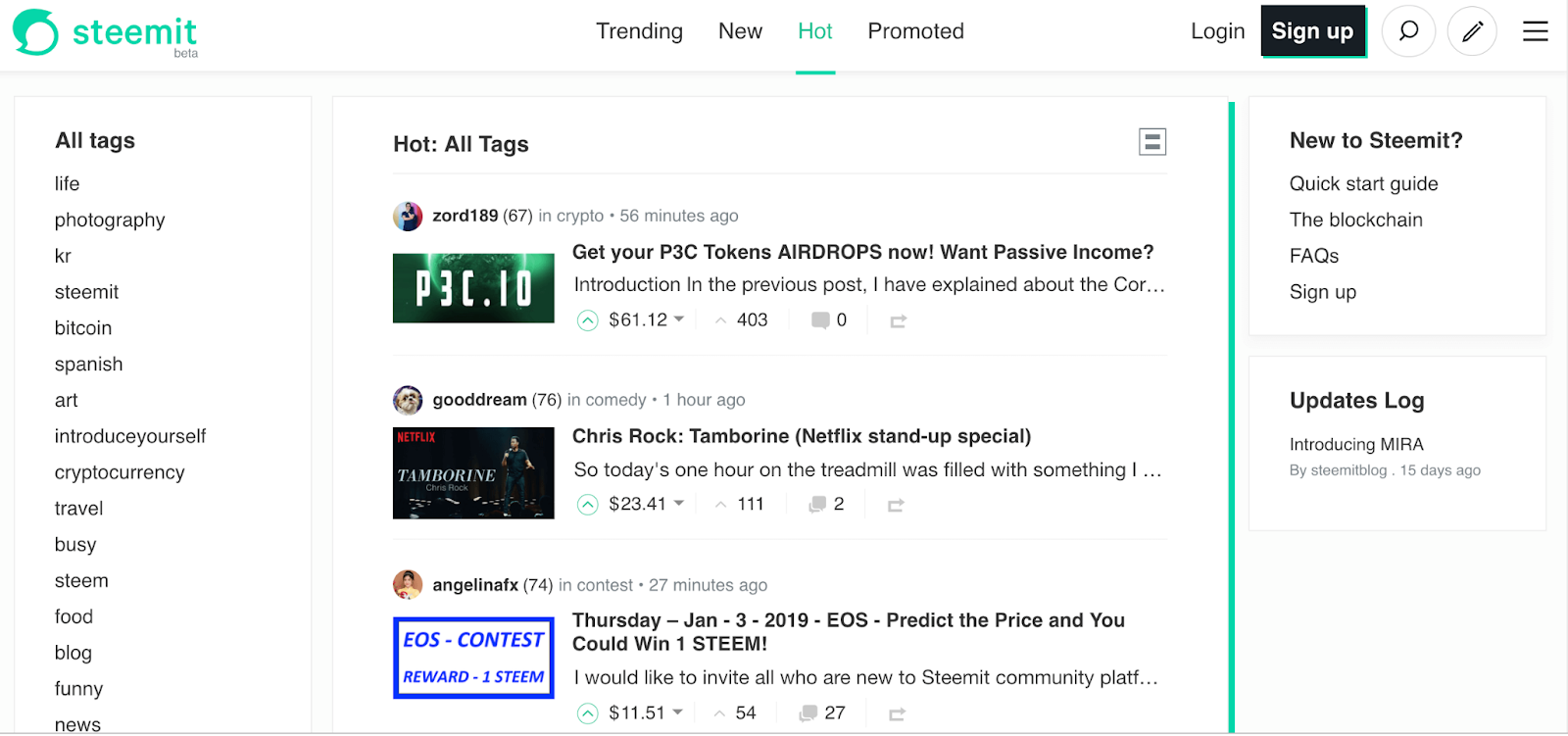Image resolution: width=1568 pixels, height=736 pixels.
Task: Open Quick start guide link
Action: (x=1363, y=184)
